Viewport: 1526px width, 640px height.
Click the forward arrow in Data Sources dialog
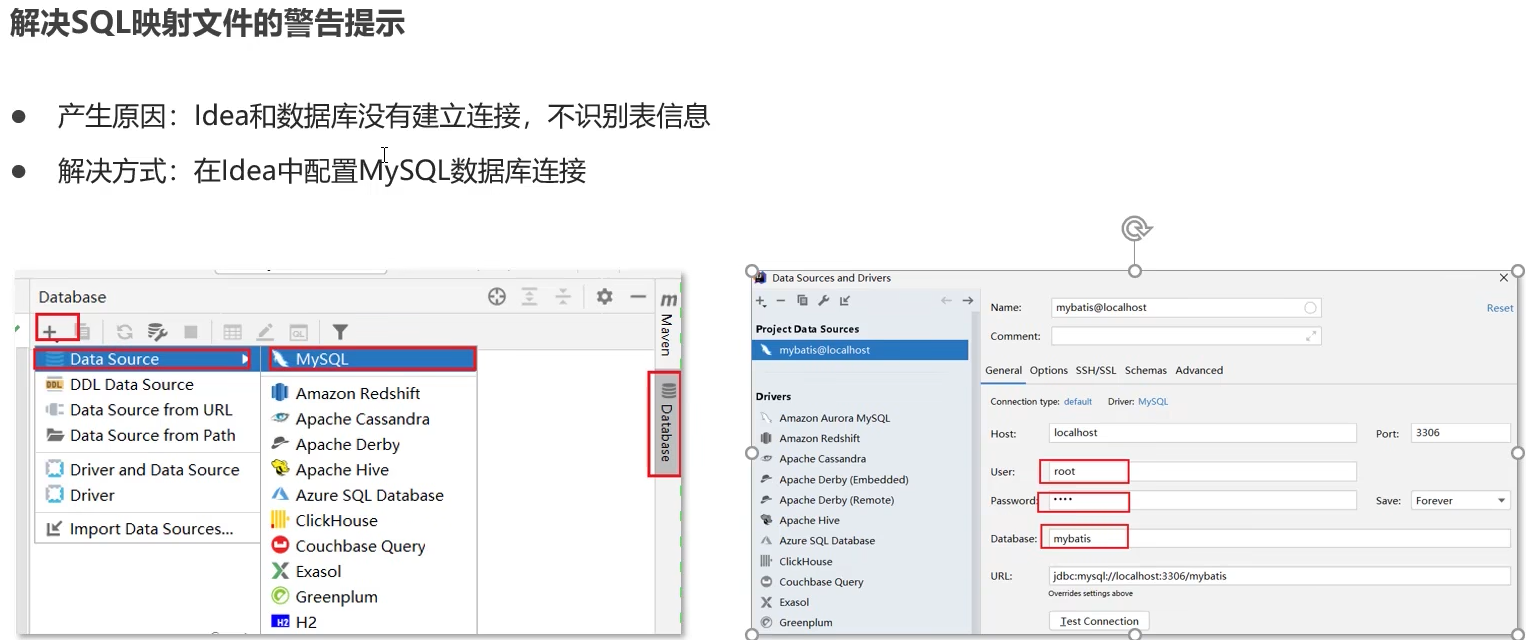tap(967, 301)
